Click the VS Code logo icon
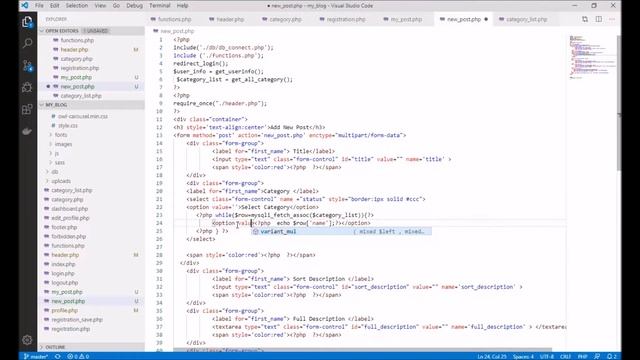Viewport: 640px width, 360px height. 25,6
